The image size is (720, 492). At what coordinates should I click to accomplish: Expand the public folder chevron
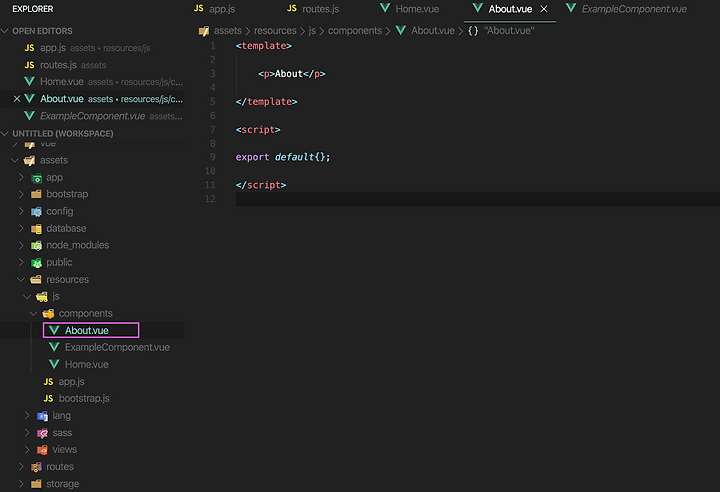21,262
